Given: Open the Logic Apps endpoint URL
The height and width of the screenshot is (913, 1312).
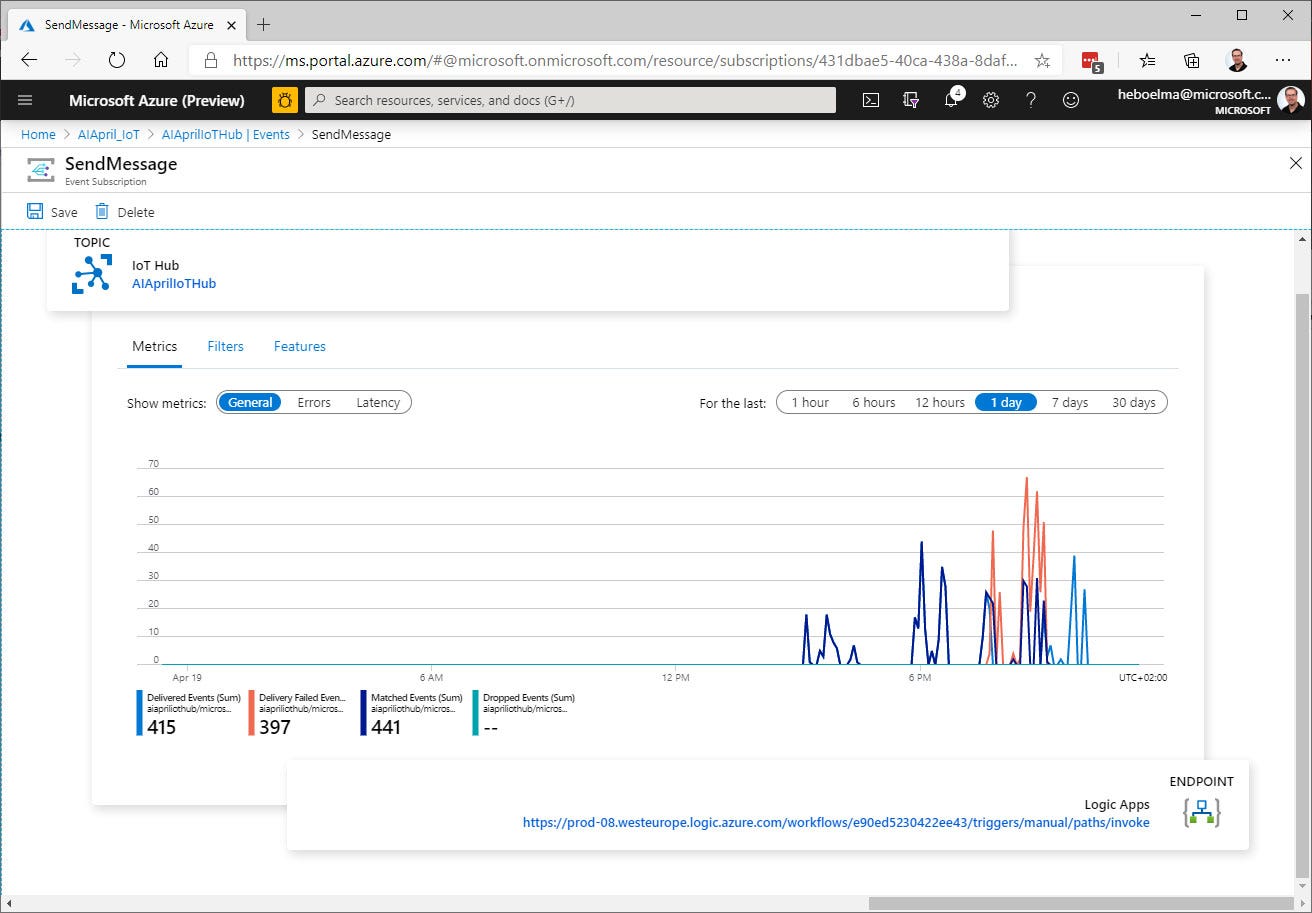Looking at the screenshot, I should (x=836, y=822).
